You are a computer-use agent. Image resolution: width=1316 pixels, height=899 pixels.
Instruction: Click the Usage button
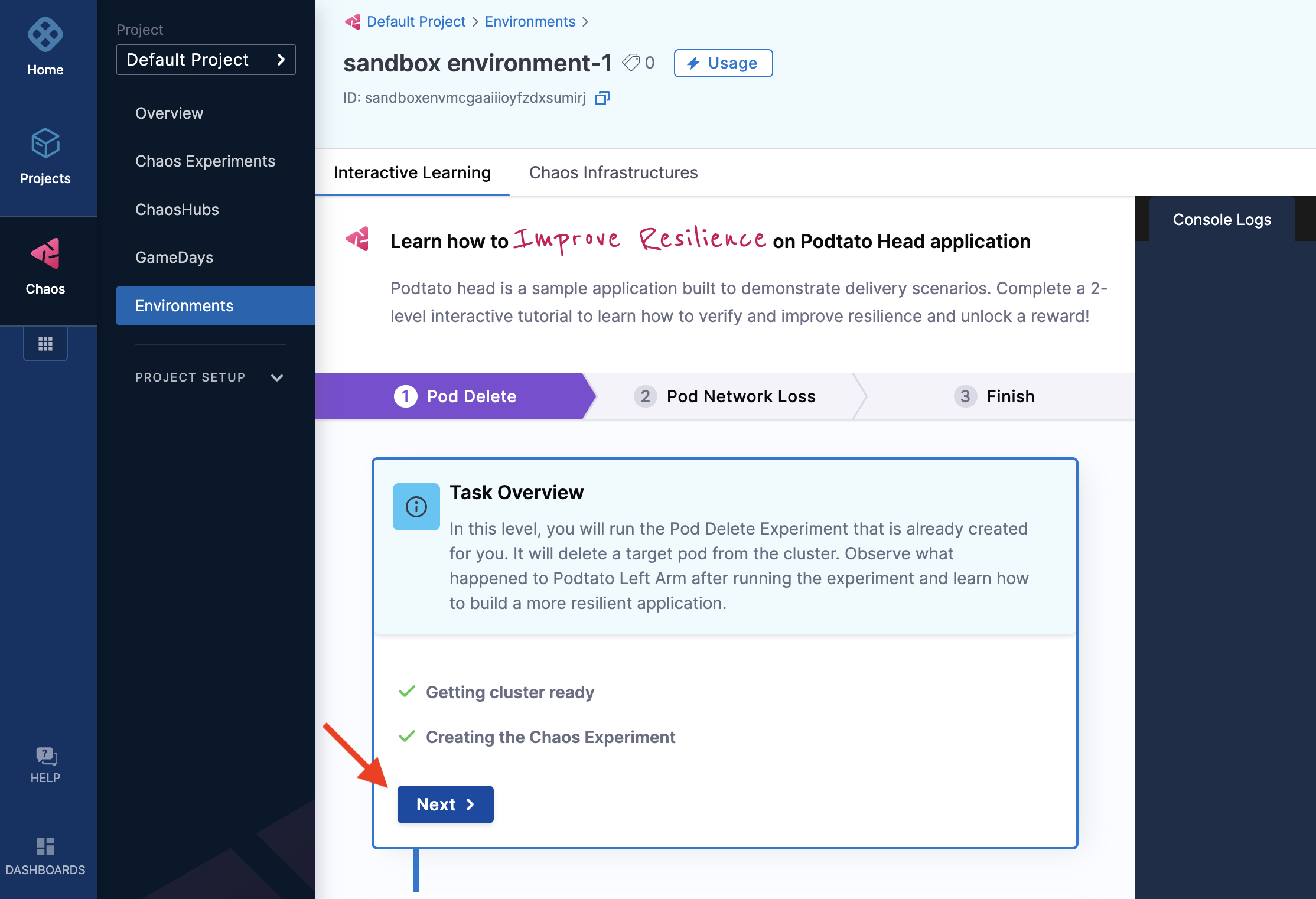coord(723,63)
